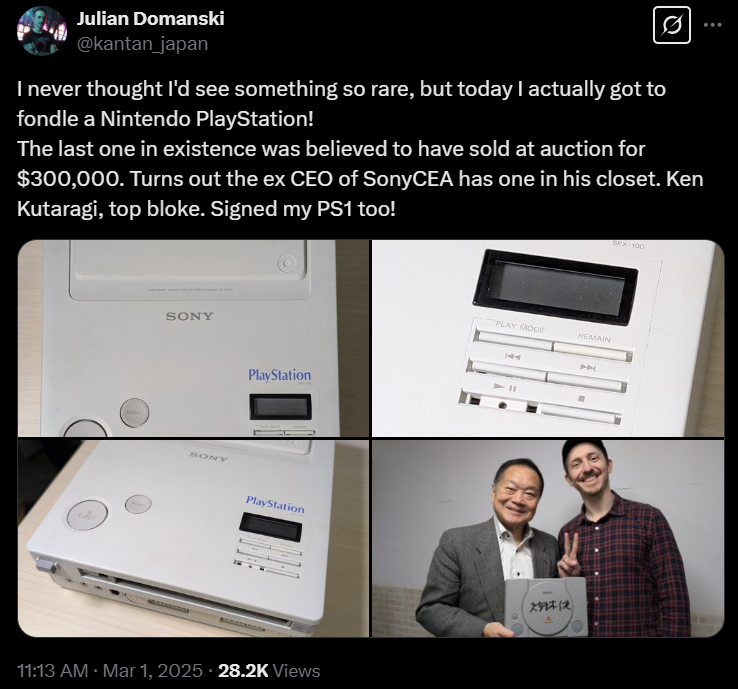Open Julian Domanski's profile avatar
This screenshot has width=738, height=689.
tap(42, 31)
